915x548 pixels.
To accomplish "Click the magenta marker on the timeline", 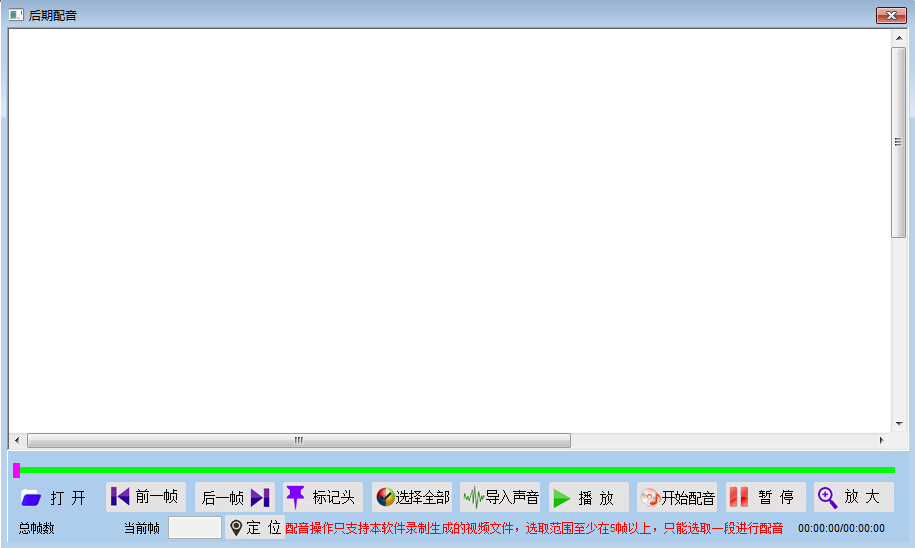I will [16, 470].
